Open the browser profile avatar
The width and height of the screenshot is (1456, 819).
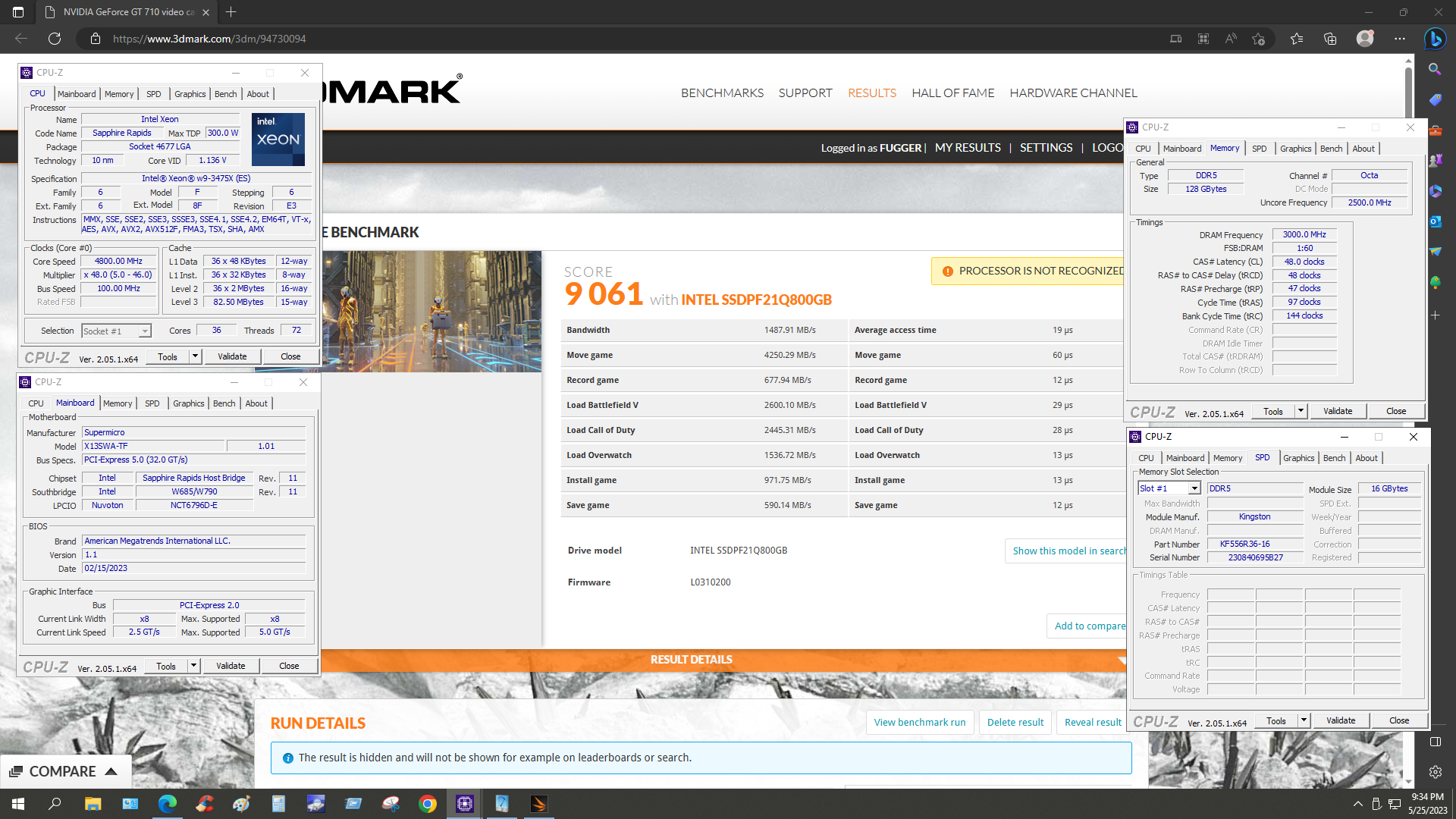pyautogui.click(x=1365, y=39)
